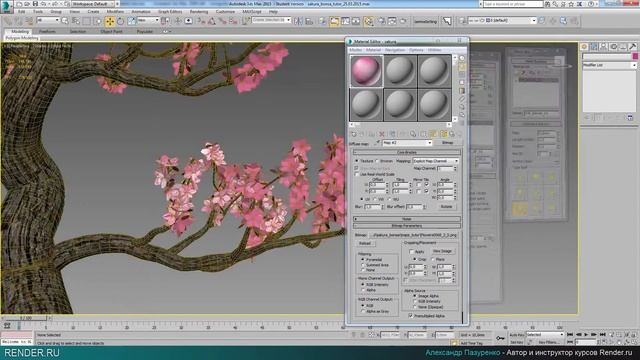Click the Reload button
The height and width of the screenshot is (360, 640).
click(x=365, y=243)
